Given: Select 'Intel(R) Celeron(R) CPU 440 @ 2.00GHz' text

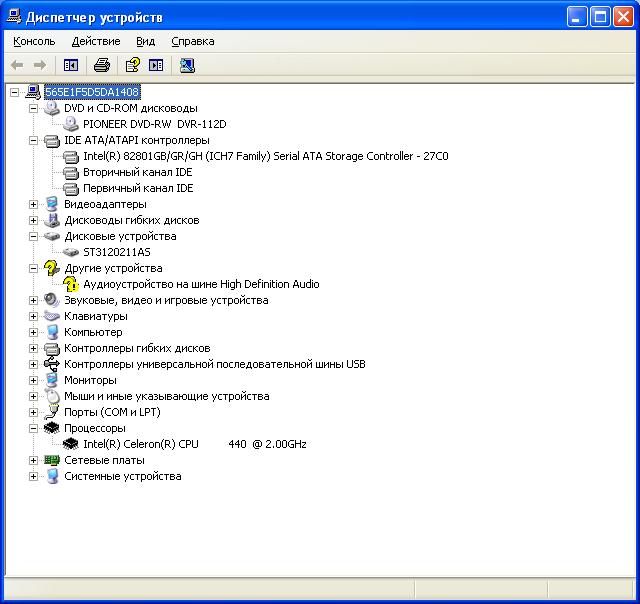Looking at the screenshot, I should point(195,444).
